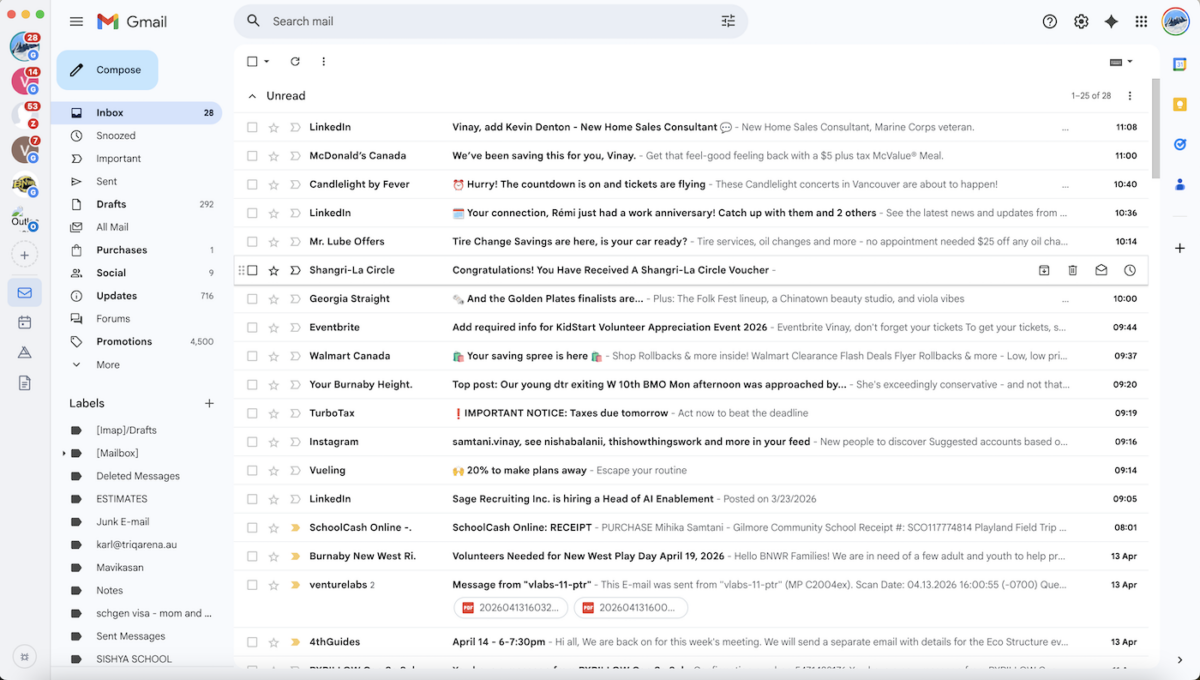Snooze the Shangri-La Circle email
Image resolution: width=1200 pixels, height=680 pixels.
(1130, 270)
